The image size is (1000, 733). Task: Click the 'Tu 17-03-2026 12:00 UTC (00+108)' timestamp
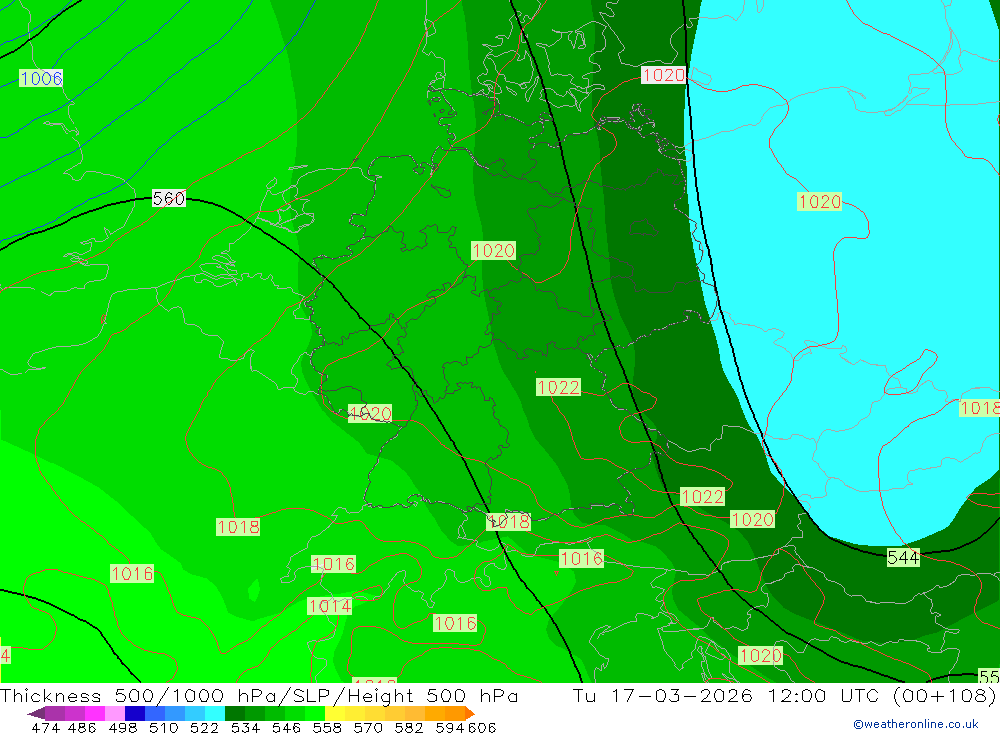(x=784, y=695)
